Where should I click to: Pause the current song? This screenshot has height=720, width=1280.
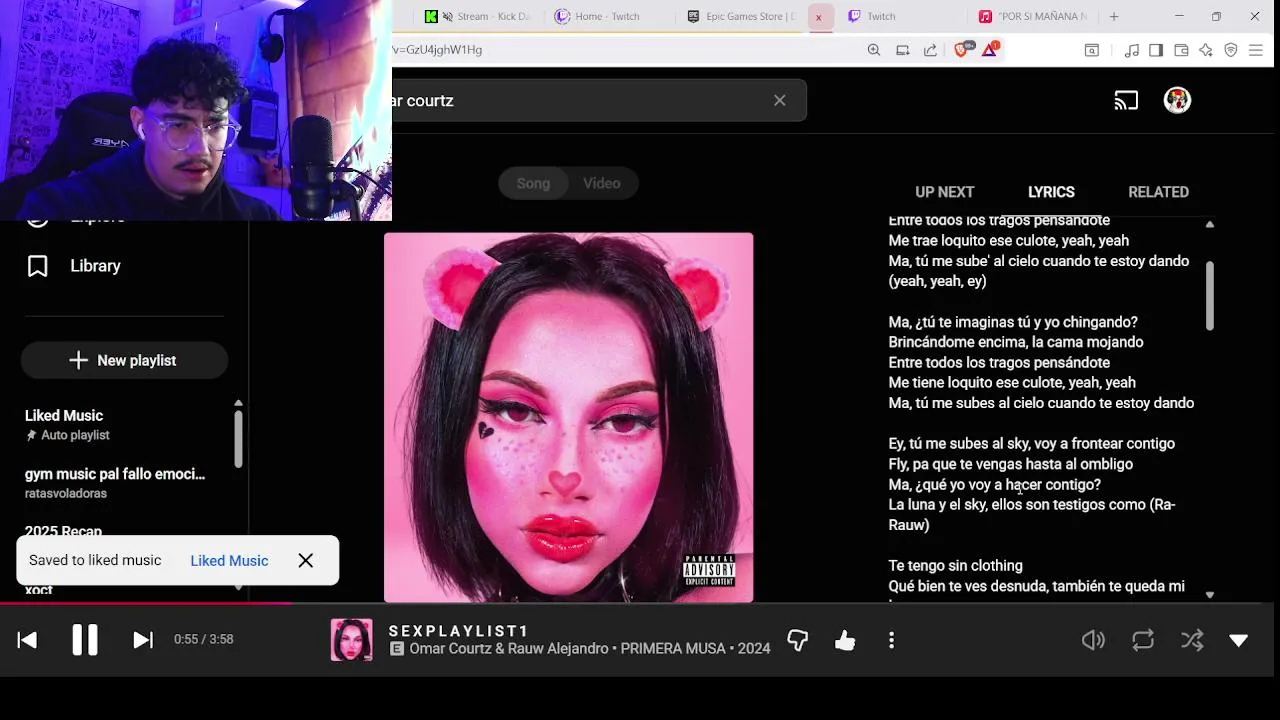coord(85,640)
